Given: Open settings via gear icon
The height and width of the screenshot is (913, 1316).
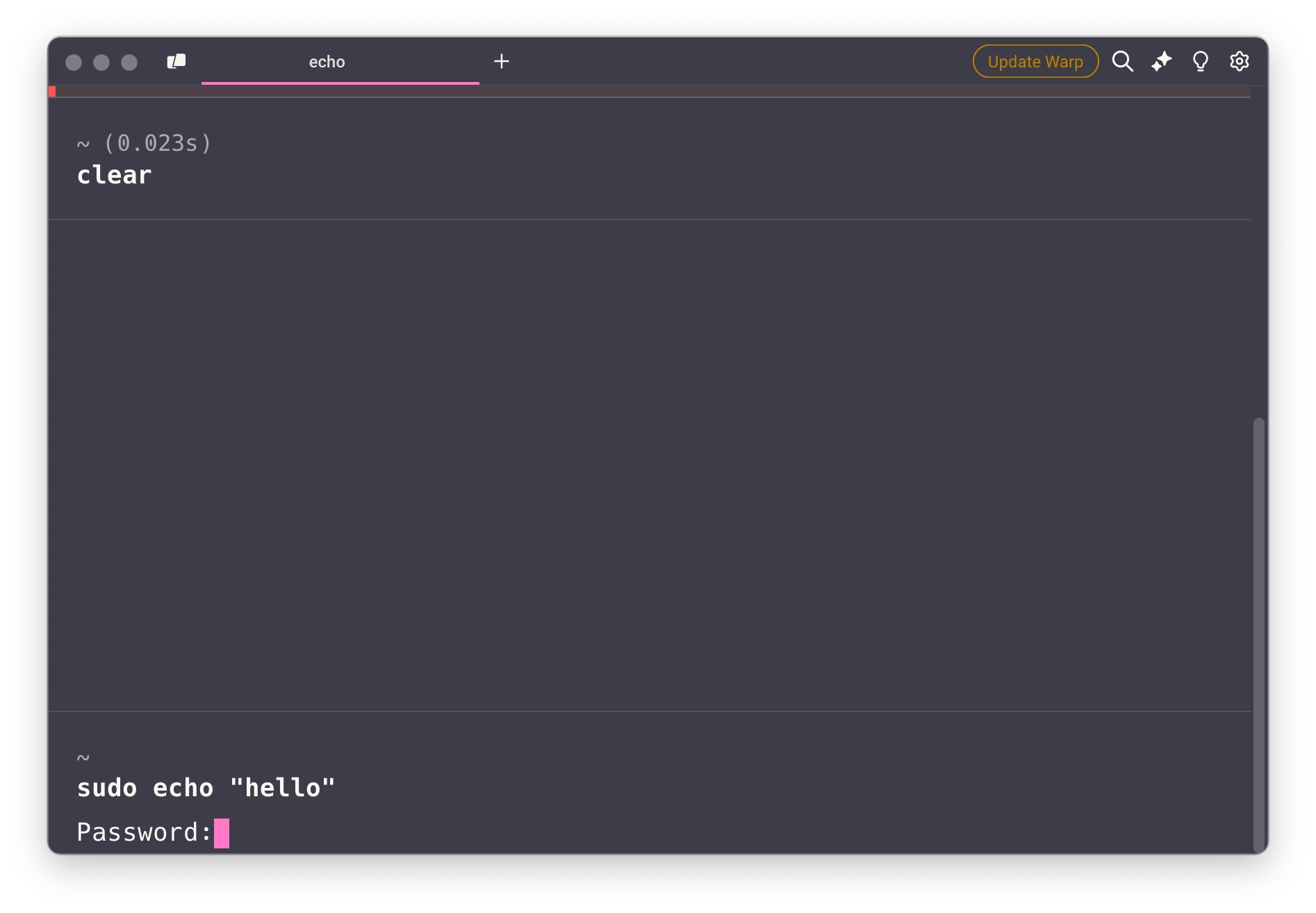Looking at the screenshot, I should (x=1239, y=62).
